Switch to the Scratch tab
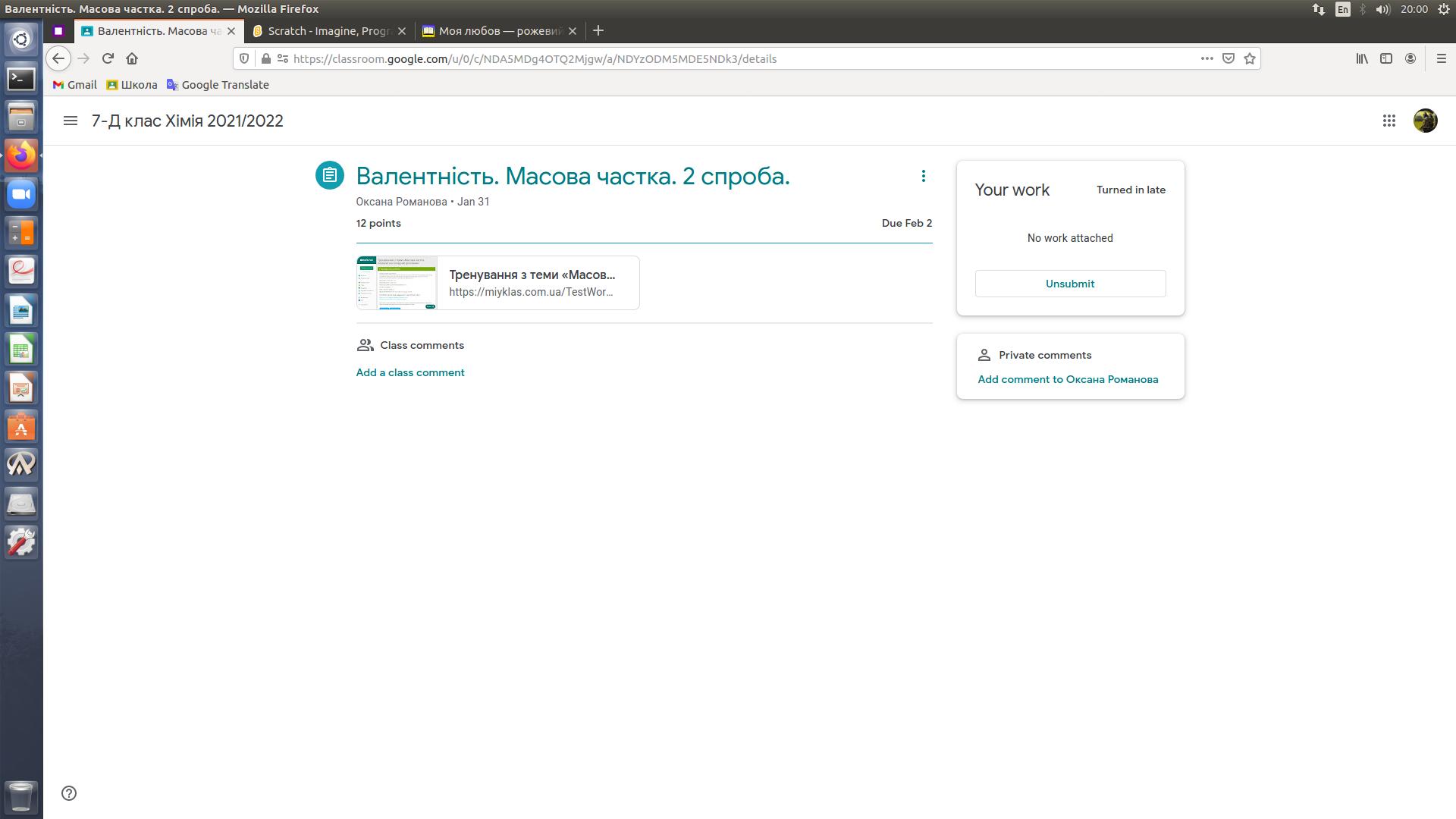 click(x=328, y=31)
